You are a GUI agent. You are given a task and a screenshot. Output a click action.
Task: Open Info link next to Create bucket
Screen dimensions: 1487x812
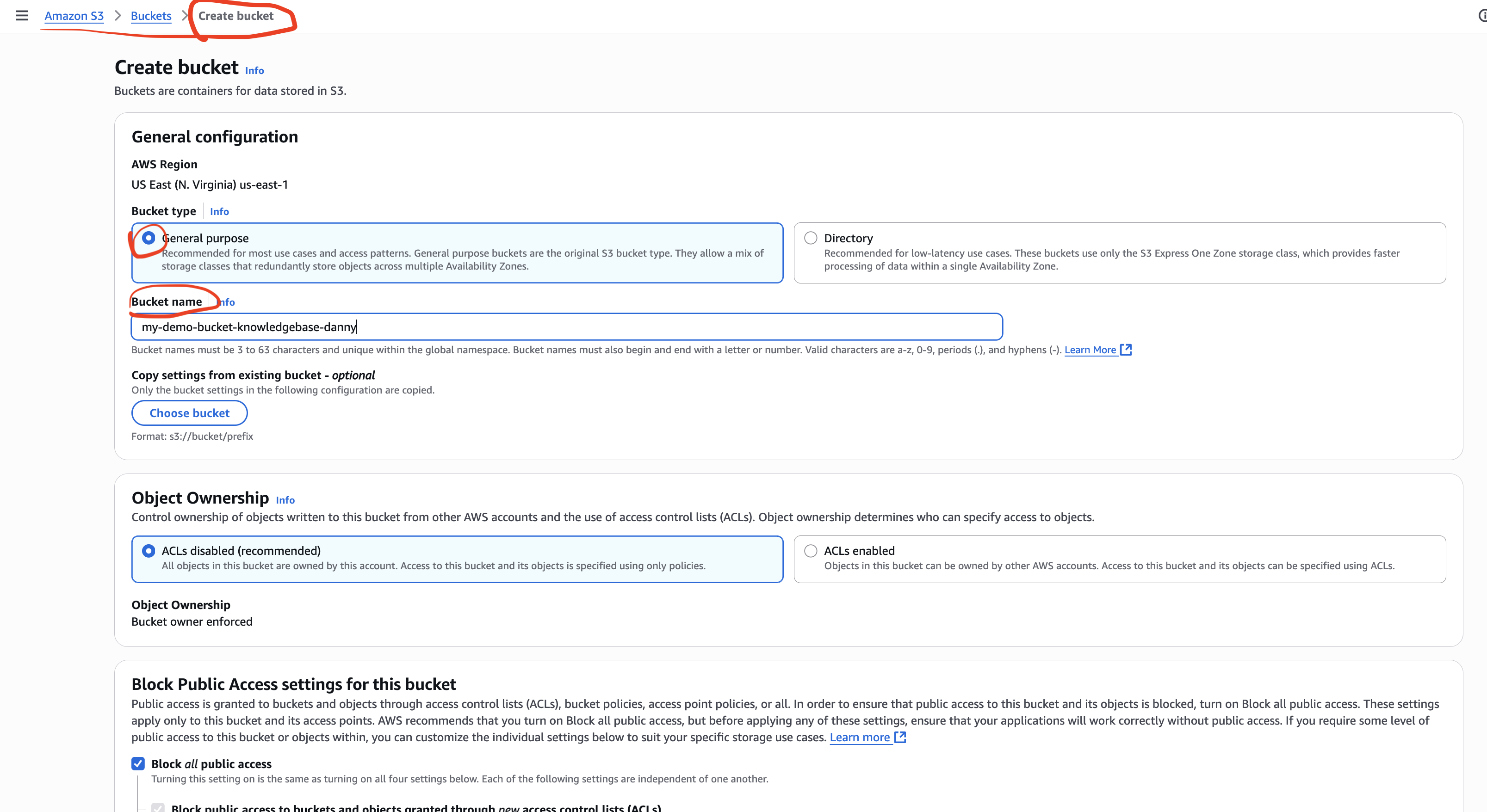pos(254,70)
